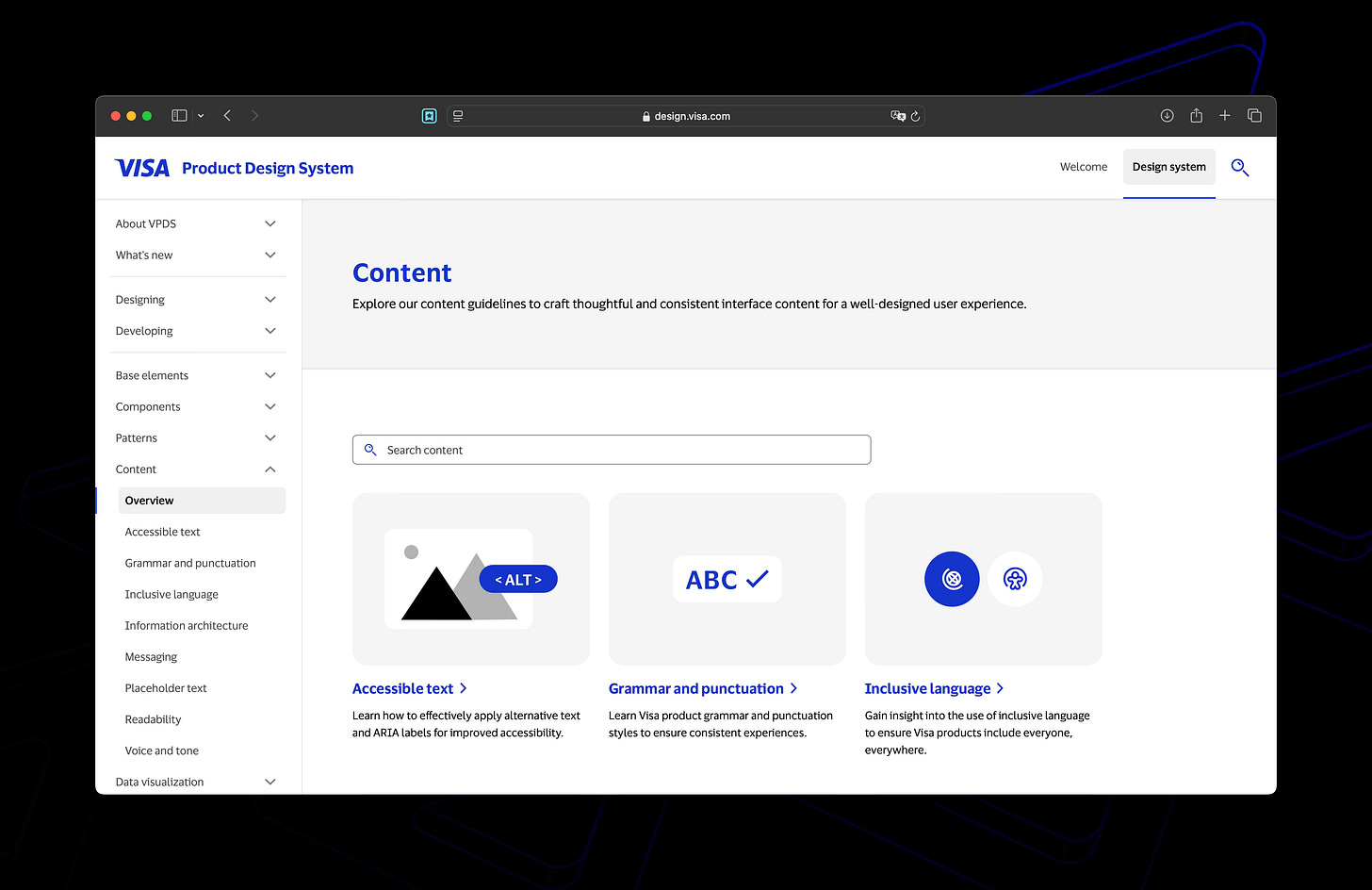Image resolution: width=1372 pixels, height=890 pixels.
Task: Switch to the Welcome tab
Action: click(x=1084, y=167)
